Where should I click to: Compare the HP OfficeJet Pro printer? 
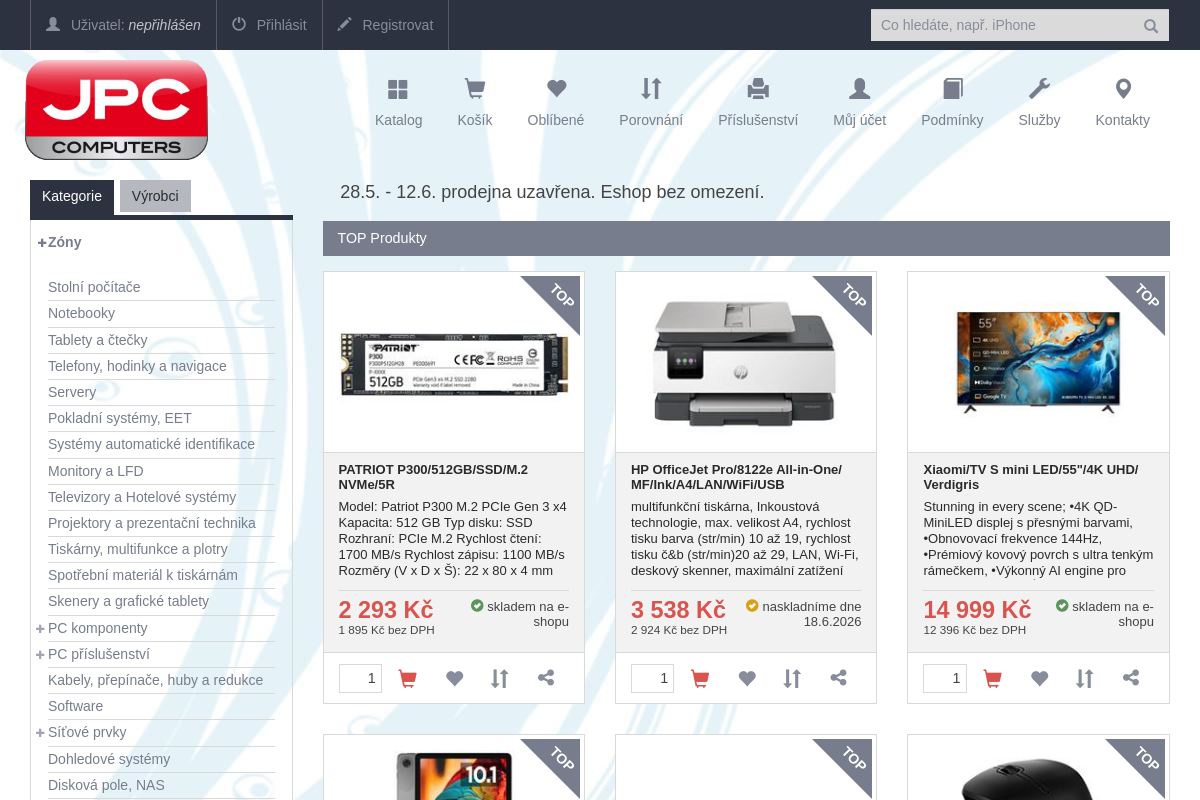click(792, 678)
